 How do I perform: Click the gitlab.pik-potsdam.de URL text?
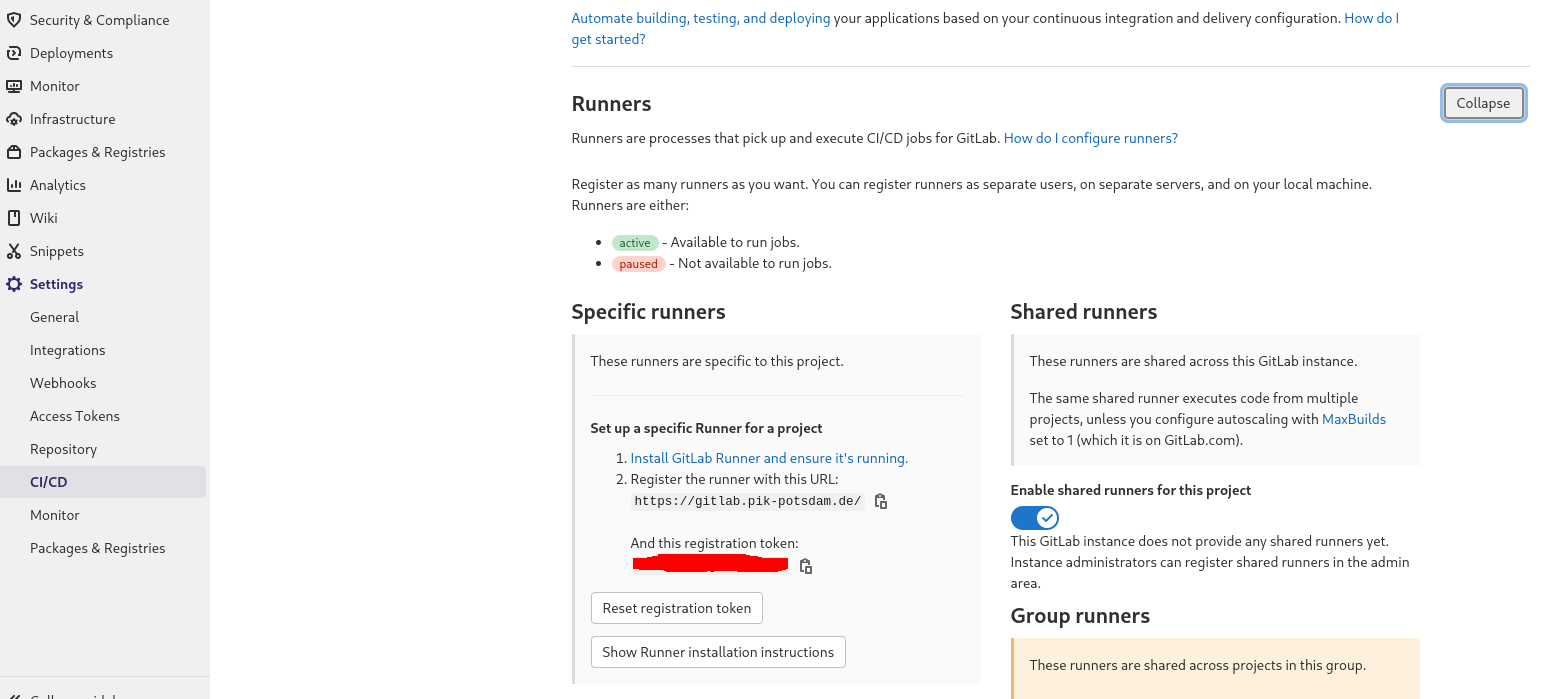tap(747, 501)
